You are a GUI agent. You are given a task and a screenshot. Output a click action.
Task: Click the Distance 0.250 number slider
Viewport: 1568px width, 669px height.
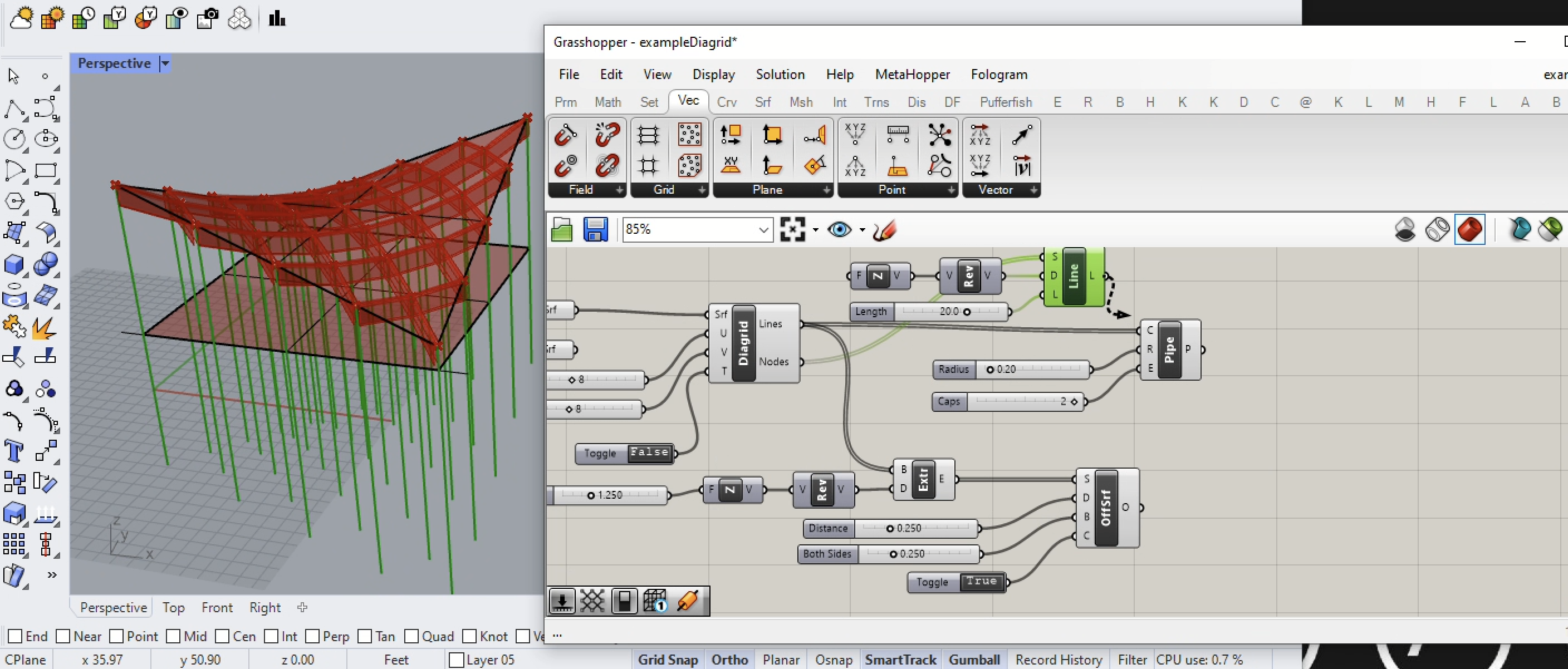point(891,529)
